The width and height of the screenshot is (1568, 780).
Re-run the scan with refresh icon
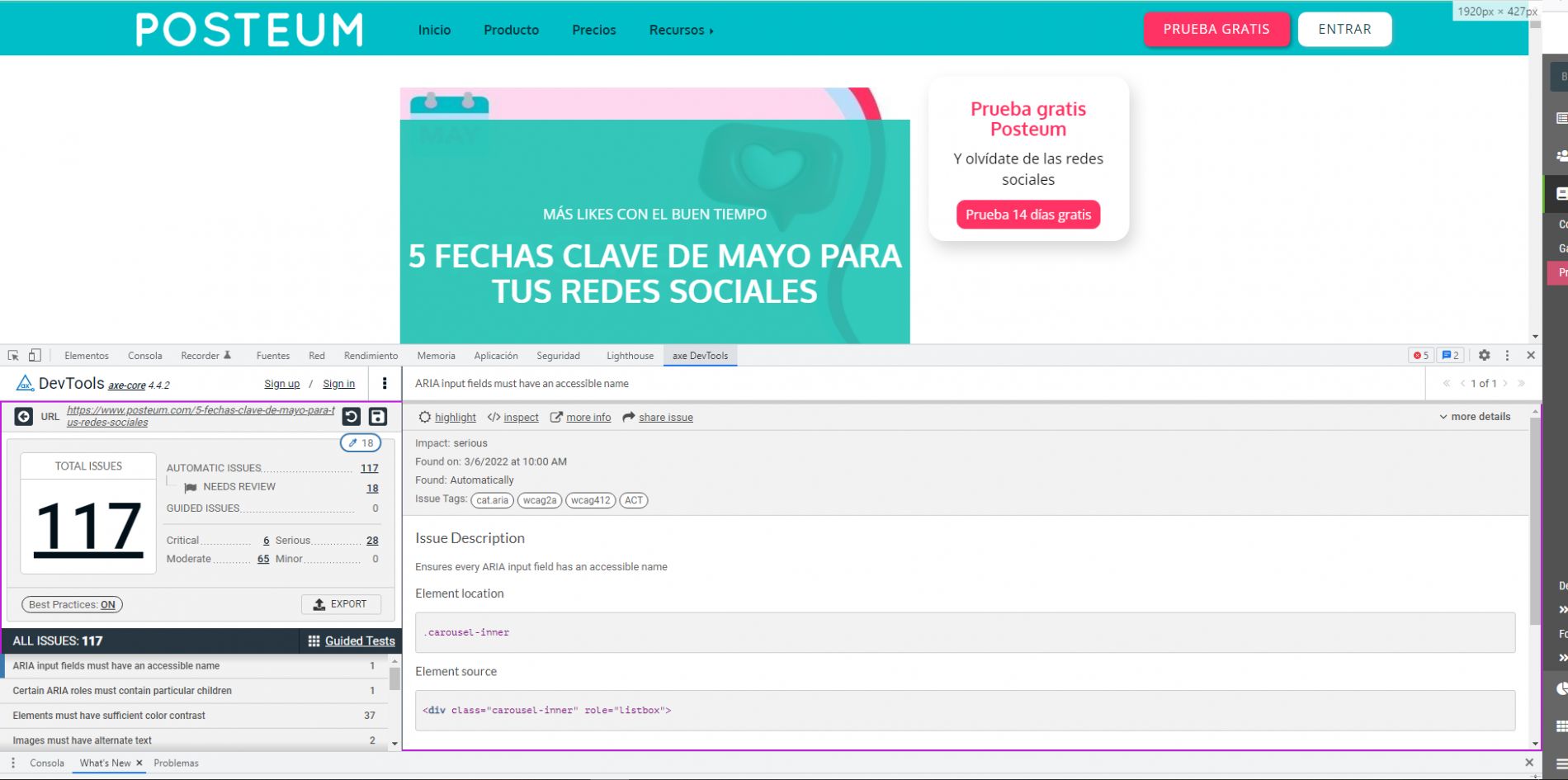(x=352, y=417)
